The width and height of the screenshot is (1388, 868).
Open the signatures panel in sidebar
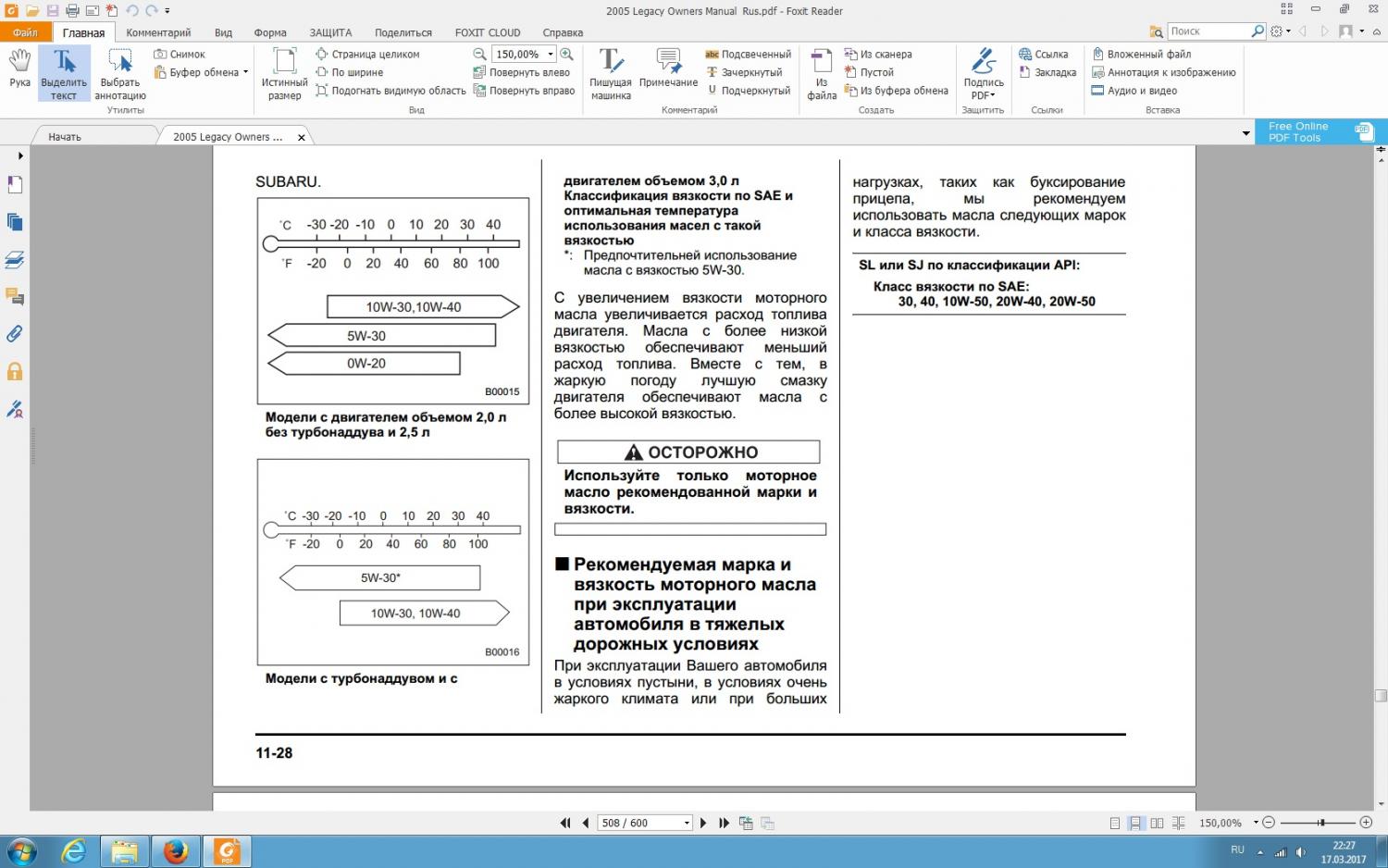click(15, 409)
